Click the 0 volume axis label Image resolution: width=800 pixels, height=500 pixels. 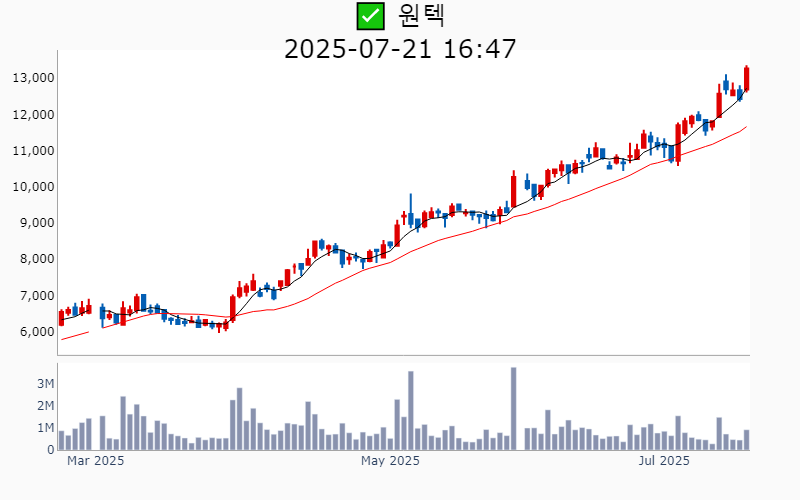click(x=51, y=450)
